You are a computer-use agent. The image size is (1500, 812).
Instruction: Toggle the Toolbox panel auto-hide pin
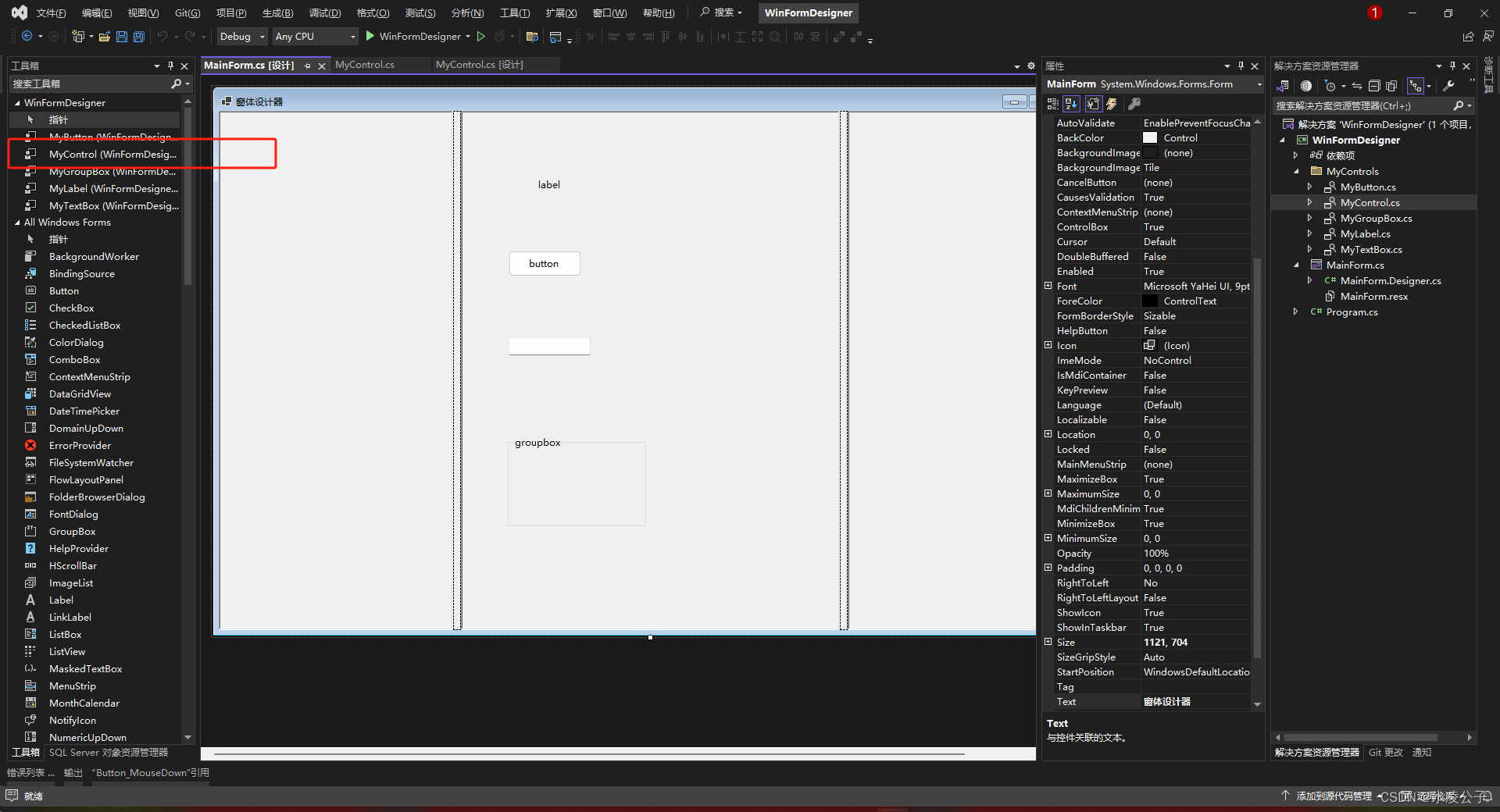point(170,66)
